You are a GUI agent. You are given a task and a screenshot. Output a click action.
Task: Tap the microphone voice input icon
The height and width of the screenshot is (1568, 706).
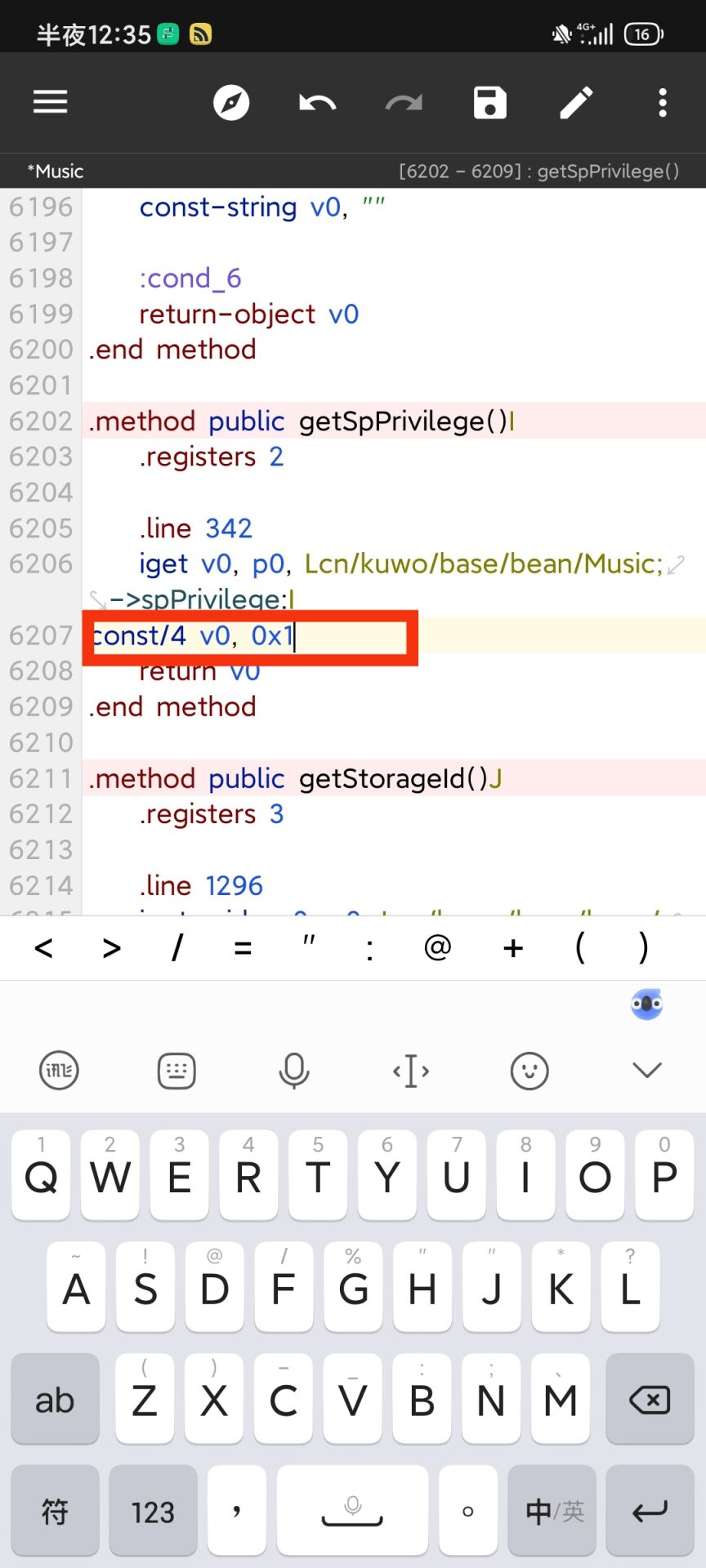click(x=294, y=1070)
